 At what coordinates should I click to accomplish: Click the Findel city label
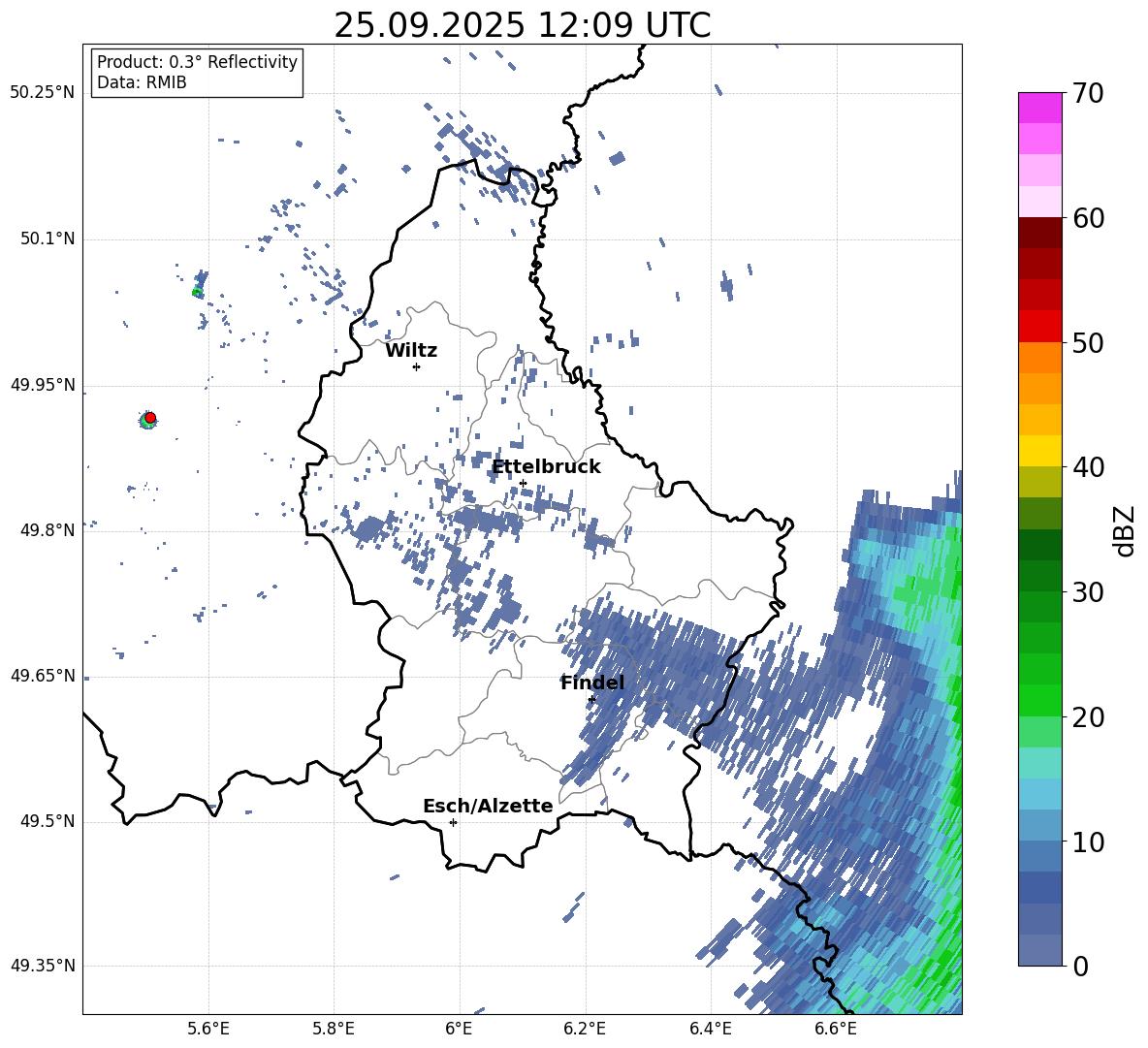[x=592, y=683]
